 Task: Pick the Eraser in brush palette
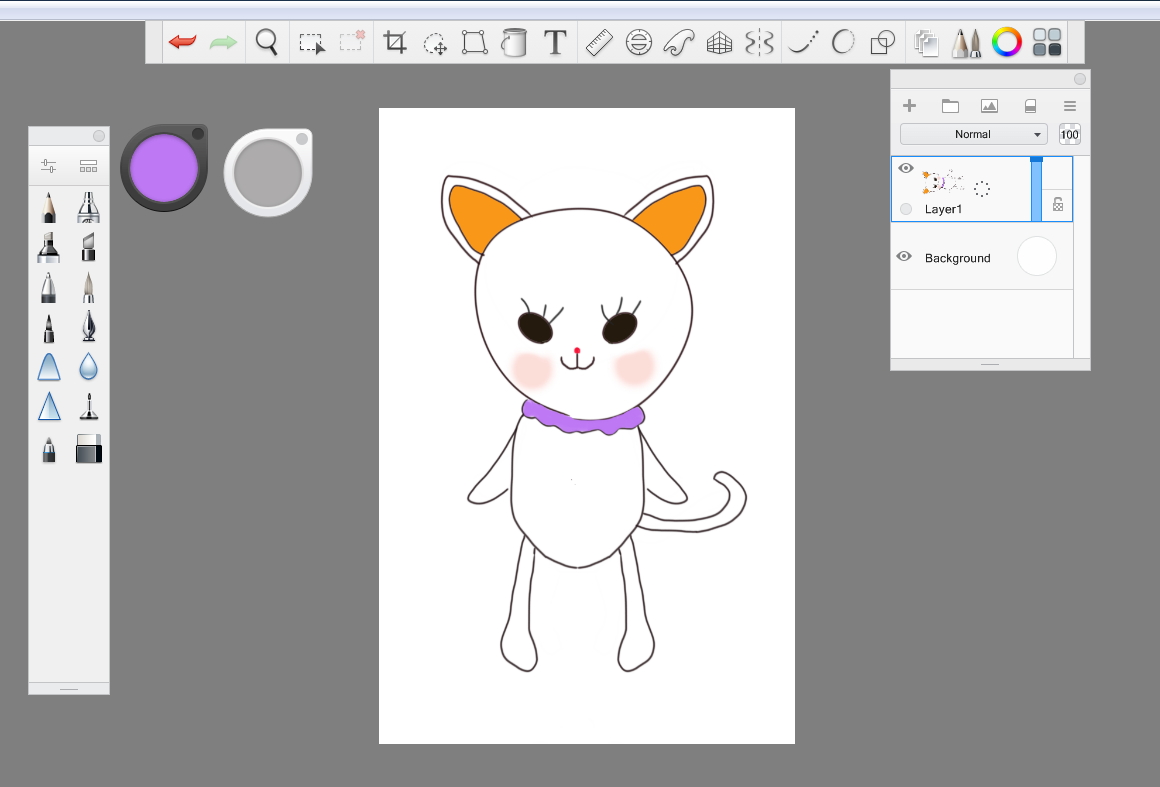(x=89, y=448)
